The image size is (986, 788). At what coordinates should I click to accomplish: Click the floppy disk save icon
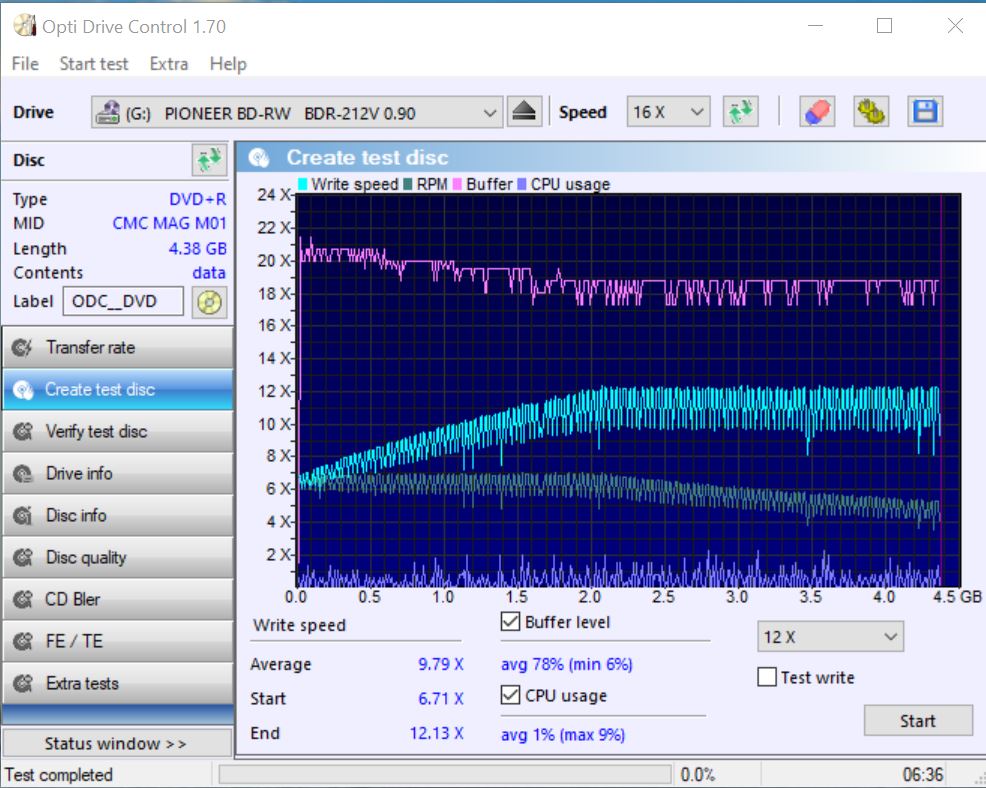925,112
